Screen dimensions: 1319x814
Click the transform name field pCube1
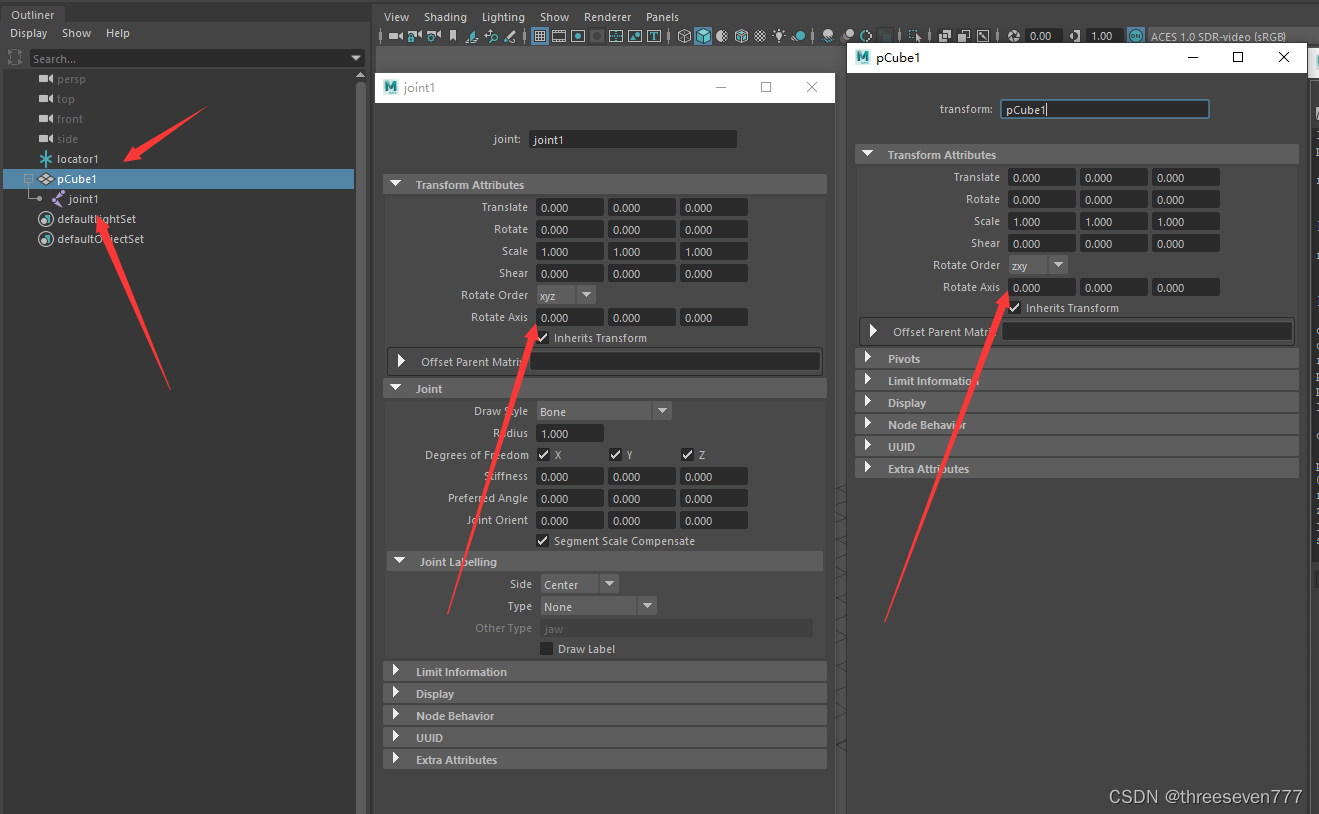(1105, 109)
